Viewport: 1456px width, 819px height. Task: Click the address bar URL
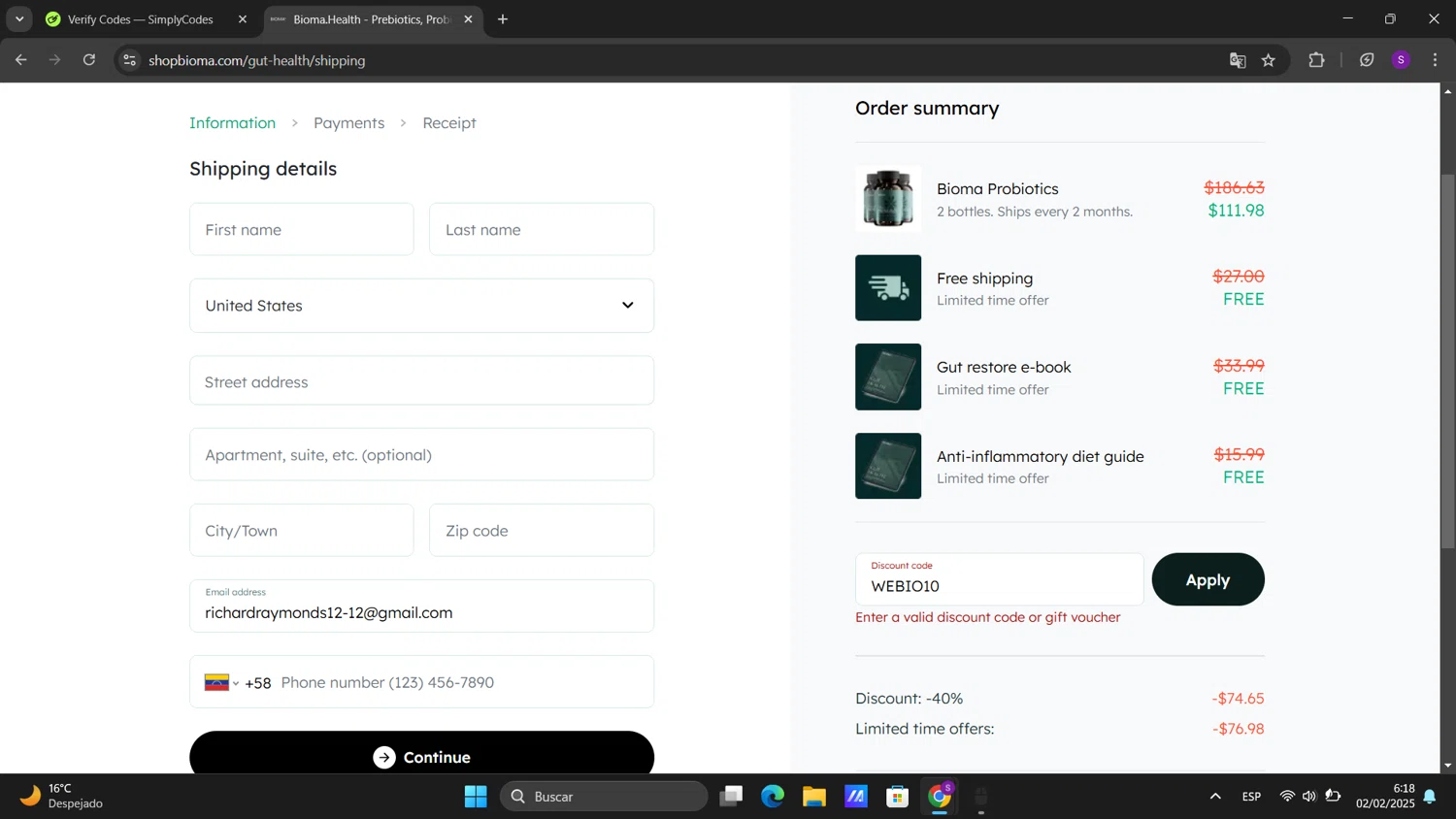[x=257, y=60]
